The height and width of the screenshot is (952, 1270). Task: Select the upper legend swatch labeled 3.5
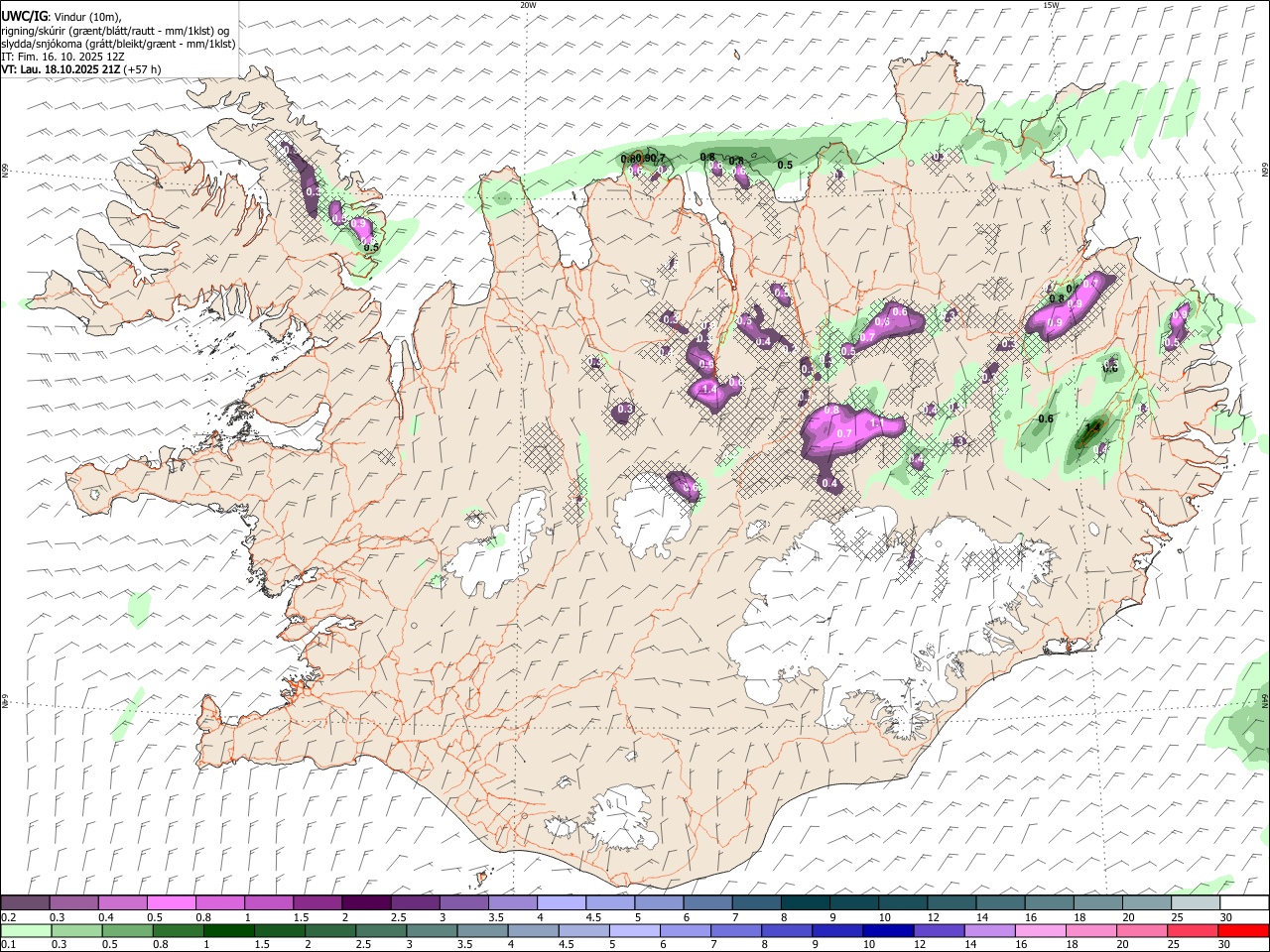[512, 903]
